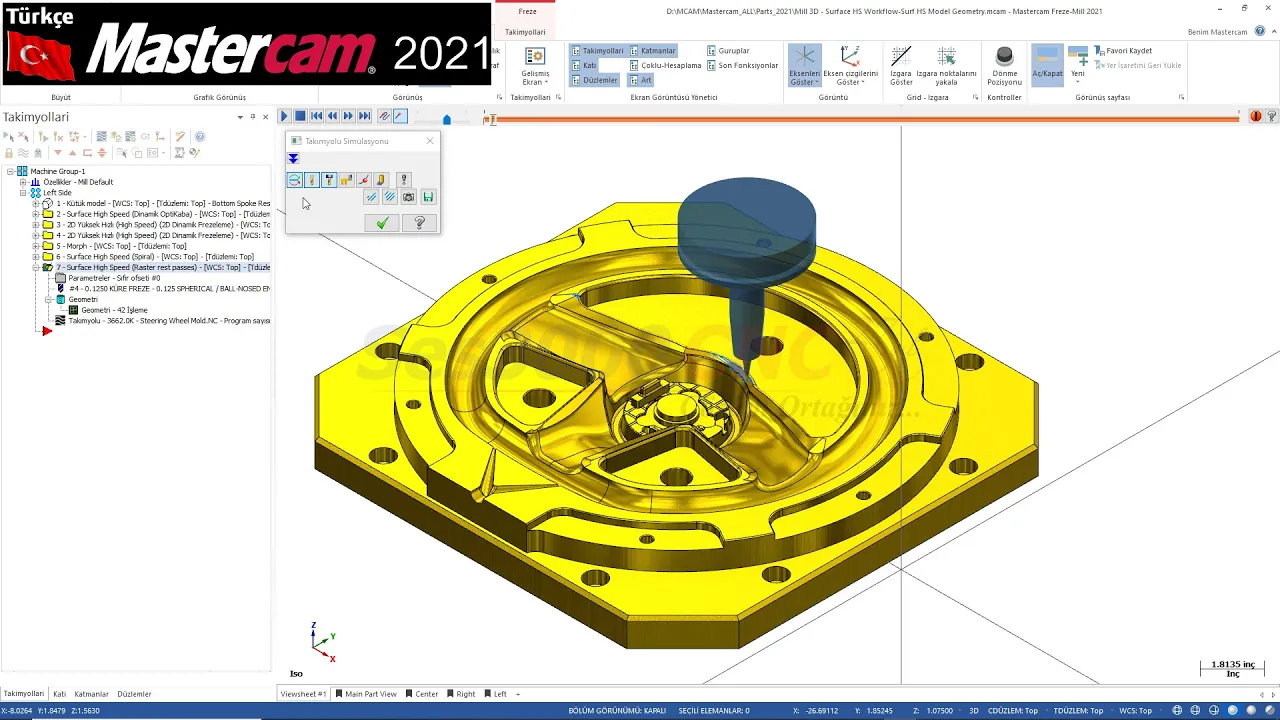Expand operation 2 Surface High Speed
The image size is (1280, 720).
pos(36,214)
